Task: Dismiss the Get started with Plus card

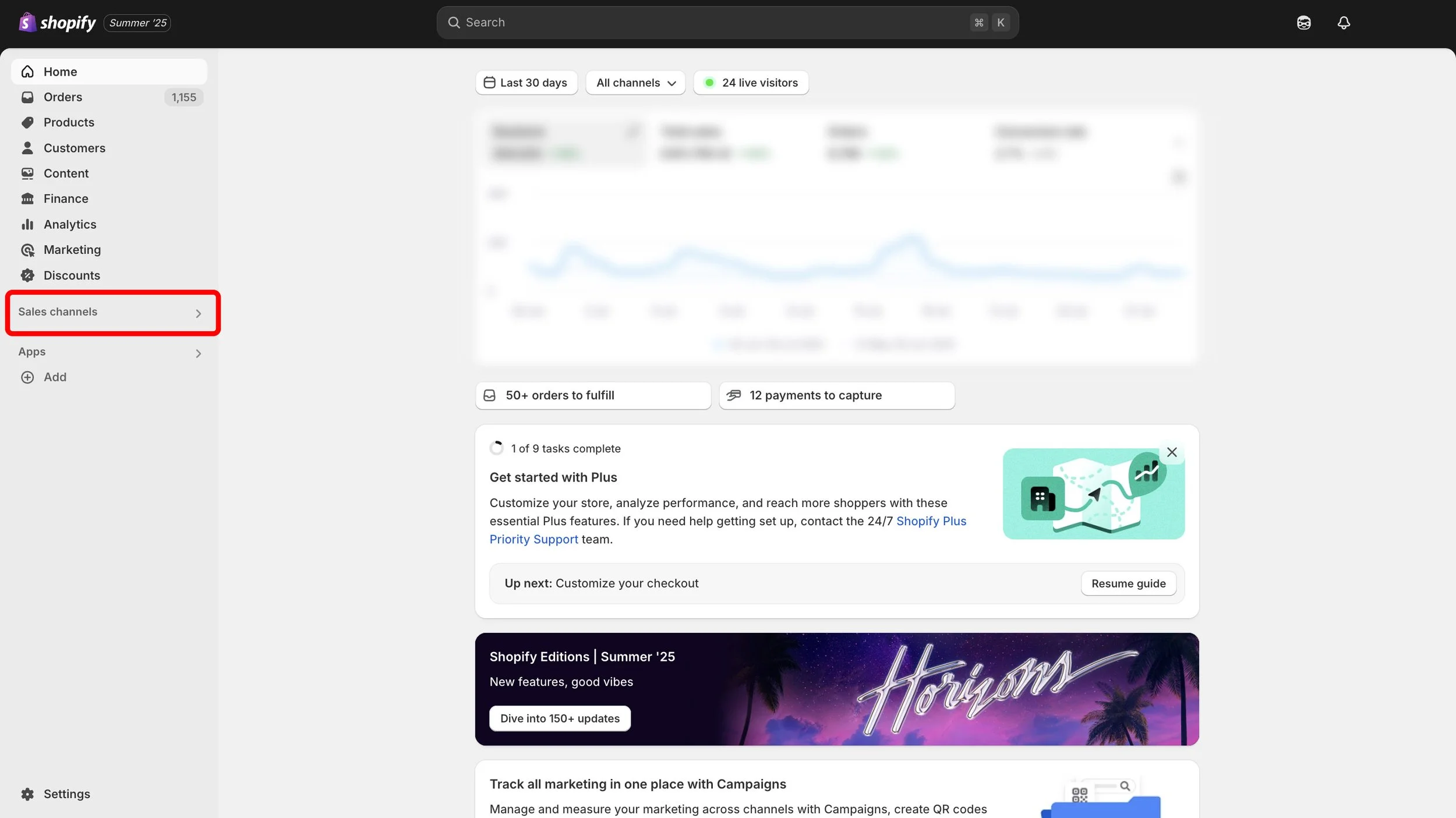Action: click(x=1172, y=452)
